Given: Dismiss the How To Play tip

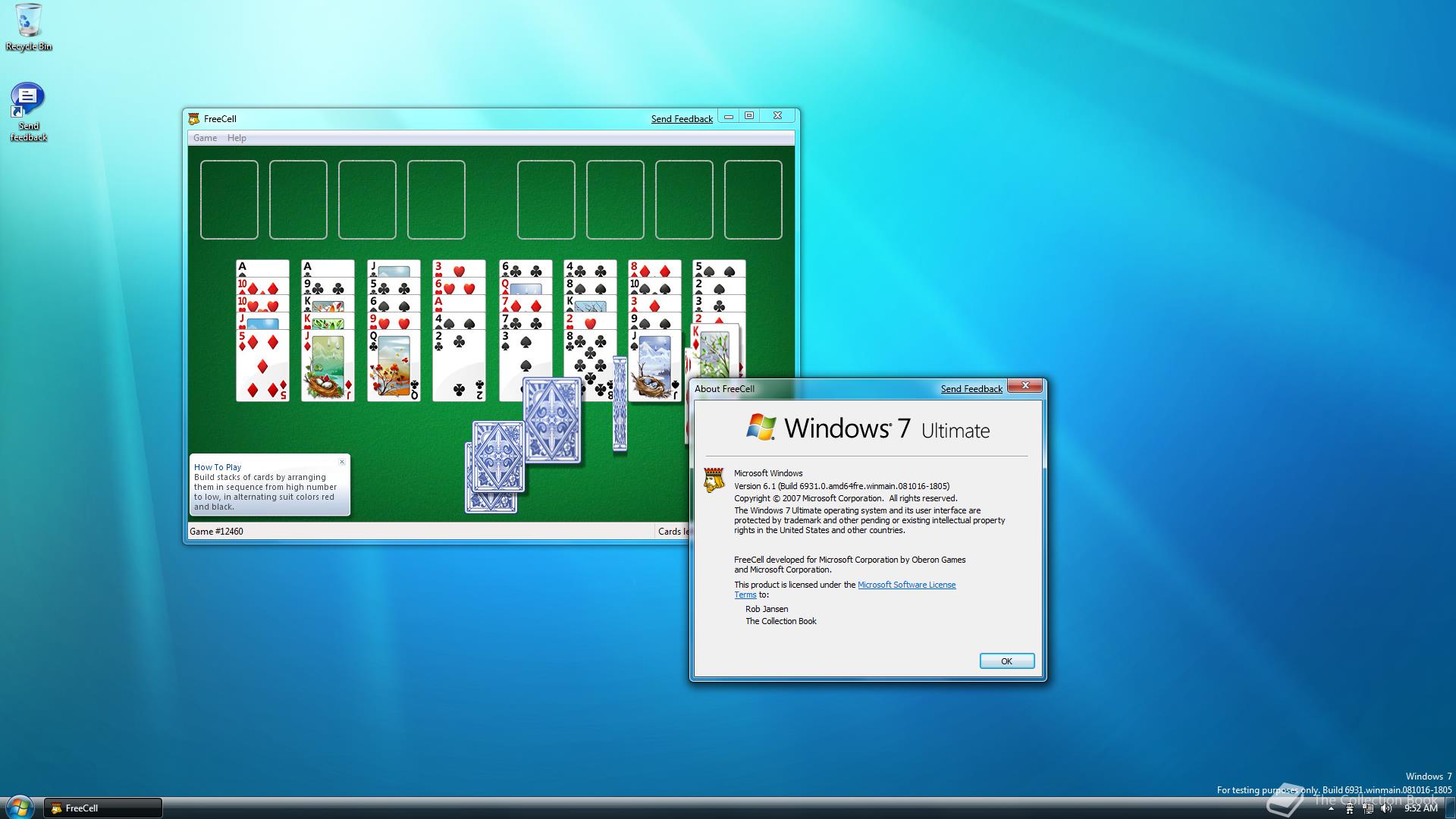Looking at the screenshot, I should click(342, 462).
